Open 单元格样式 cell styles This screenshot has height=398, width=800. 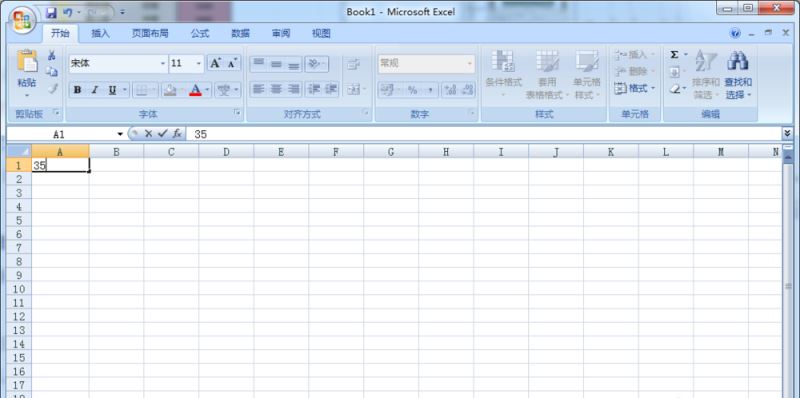tap(587, 74)
